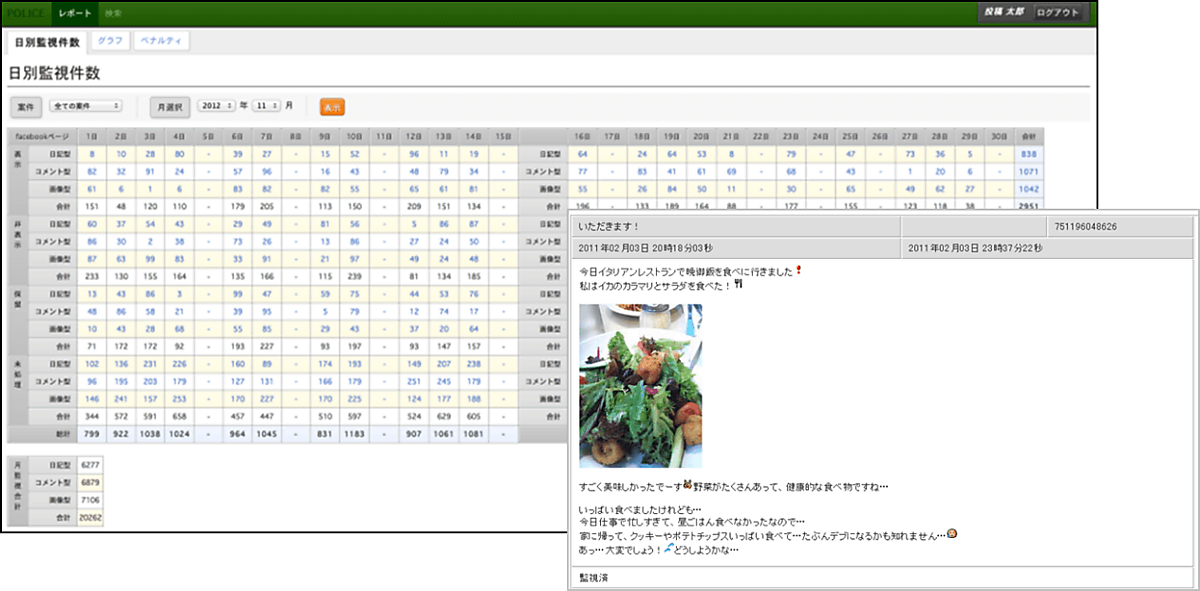This screenshot has width=1200, height=591.
Task: Click the fork and knife emoji
Action: pos(739,285)
